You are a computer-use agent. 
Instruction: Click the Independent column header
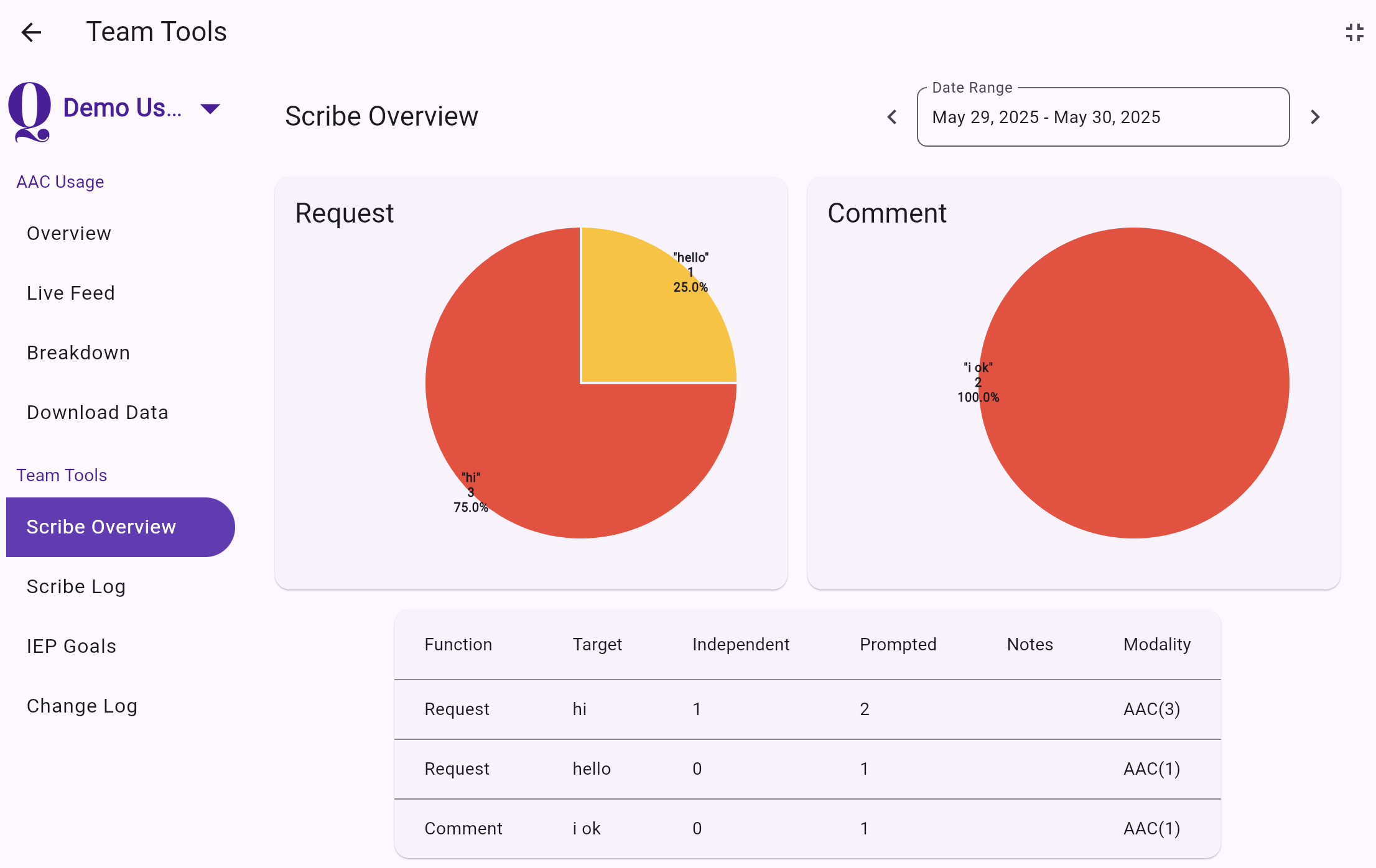(740, 644)
